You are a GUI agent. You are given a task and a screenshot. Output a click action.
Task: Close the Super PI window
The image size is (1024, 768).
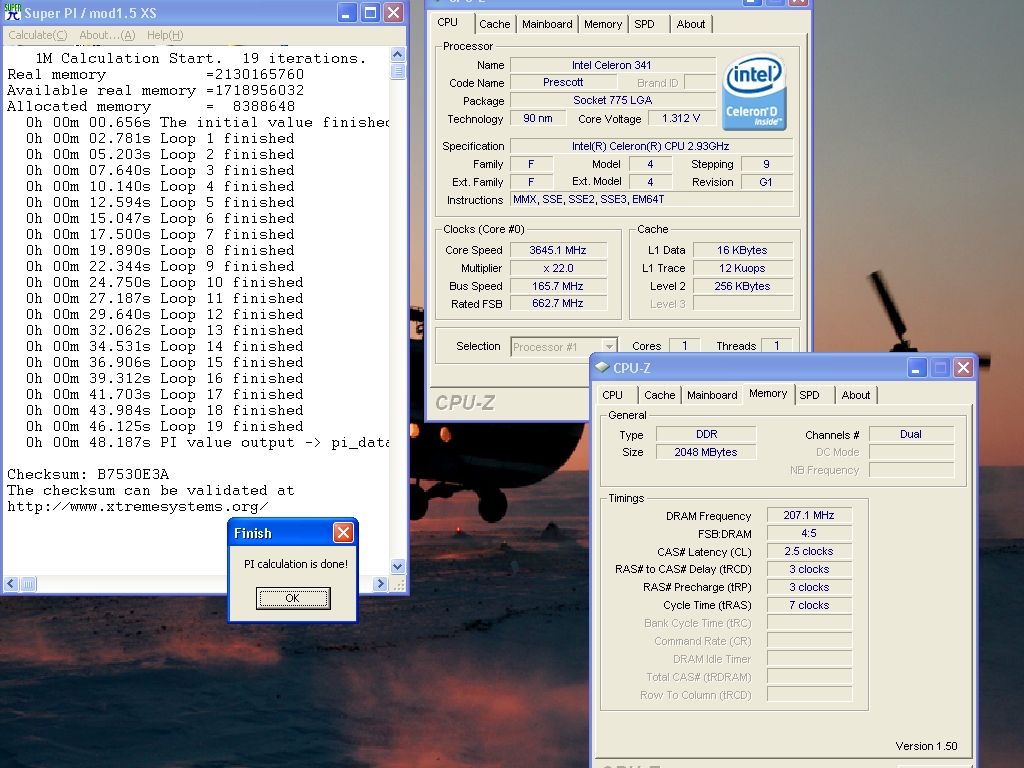394,12
